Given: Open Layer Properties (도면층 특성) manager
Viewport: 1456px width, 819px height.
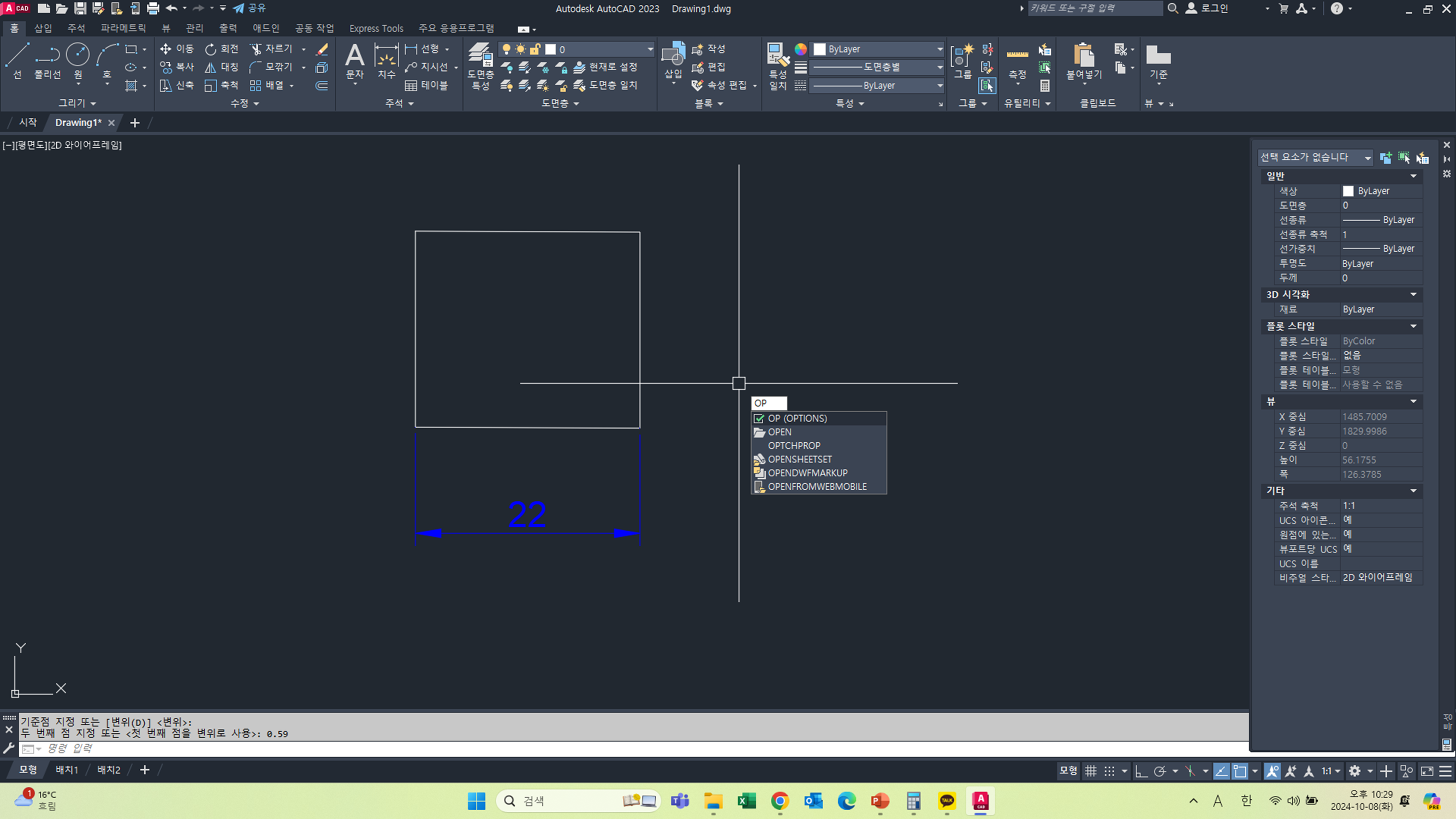Looking at the screenshot, I should (480, 55).
